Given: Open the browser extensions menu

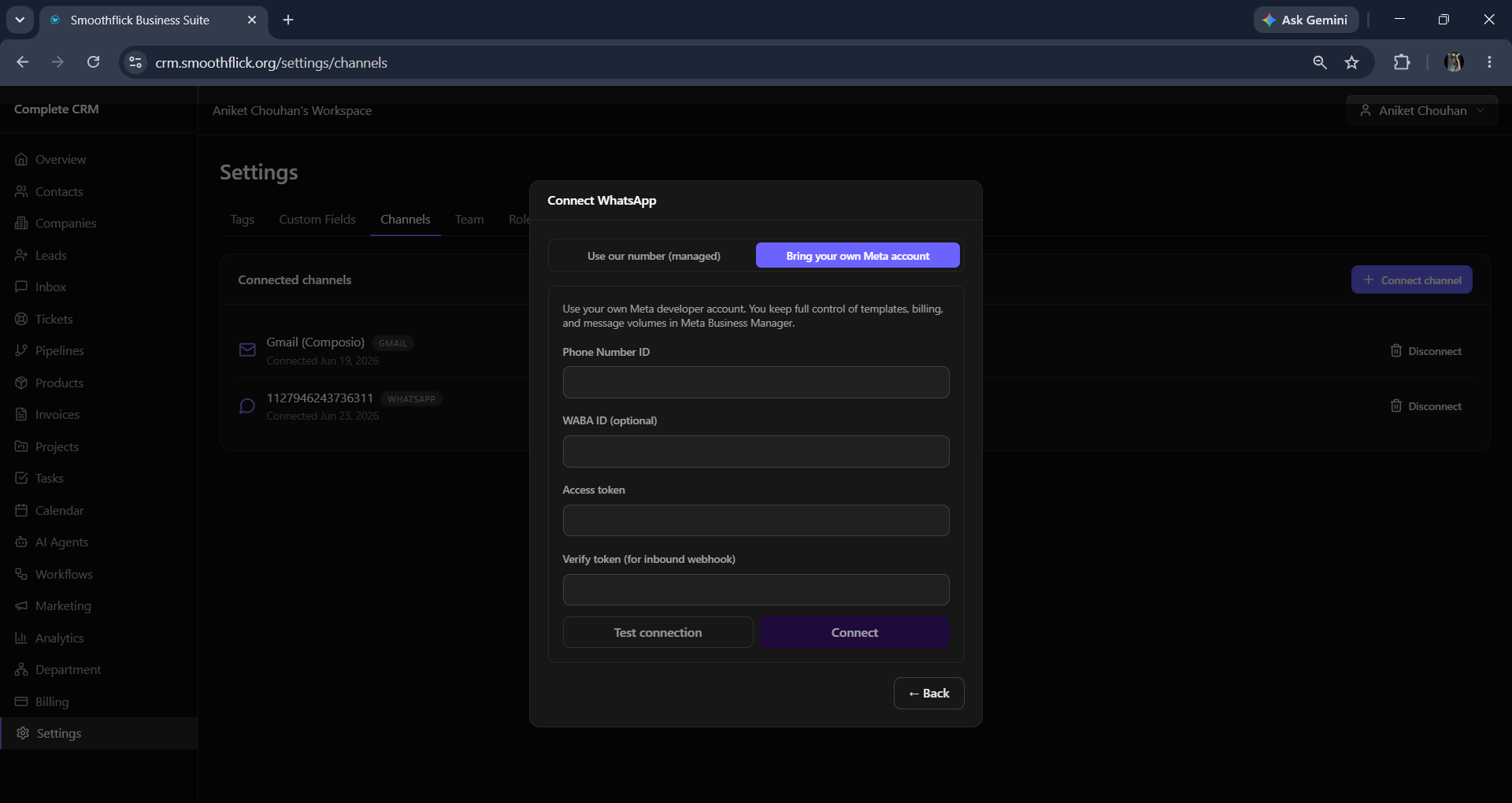Looking at the screenshot, I should (x=1402, y=62).
